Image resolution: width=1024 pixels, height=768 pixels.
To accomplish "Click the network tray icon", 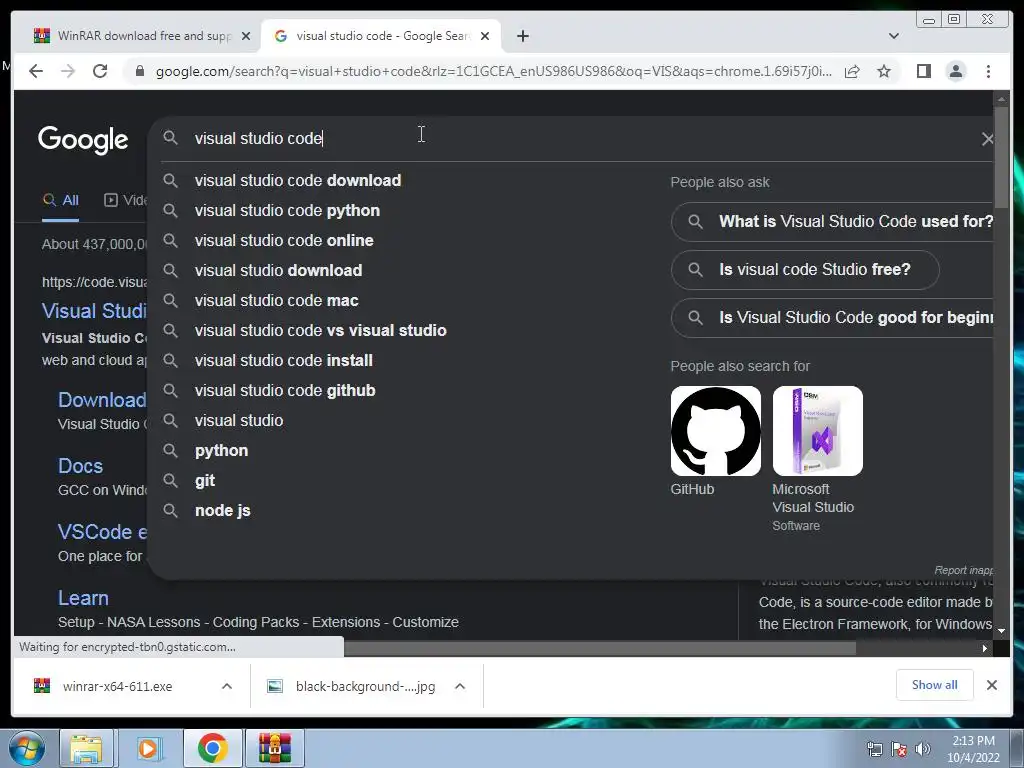I will [x=874, y=749].
